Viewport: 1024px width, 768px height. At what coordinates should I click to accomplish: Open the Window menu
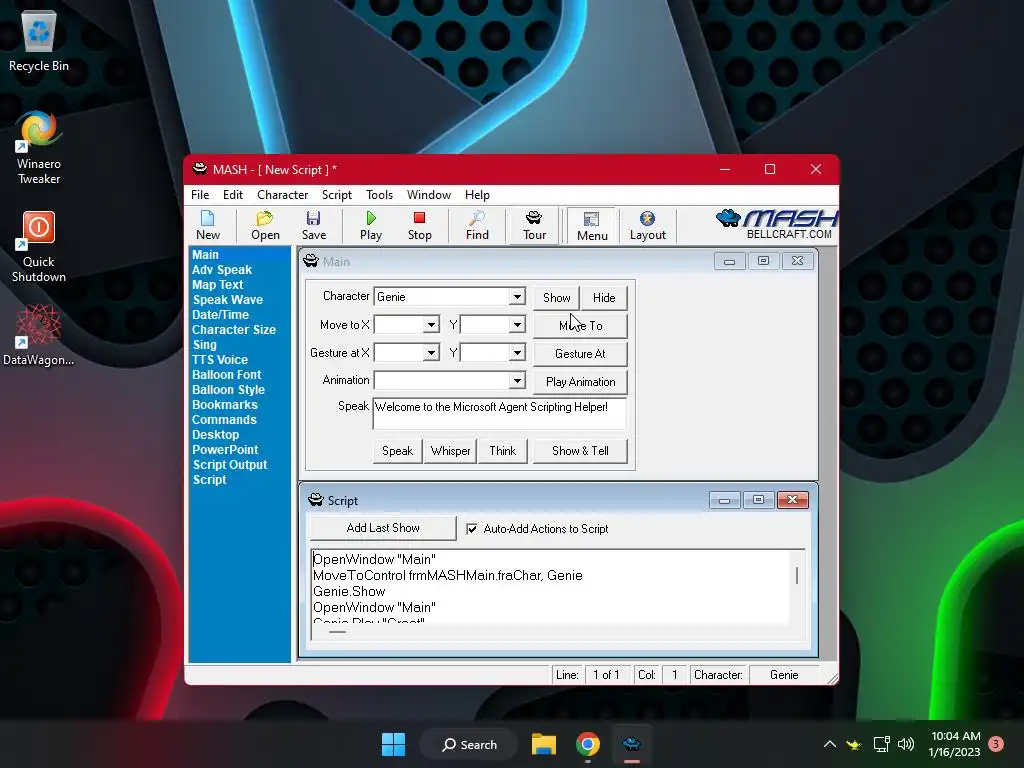tap(428, 195)
